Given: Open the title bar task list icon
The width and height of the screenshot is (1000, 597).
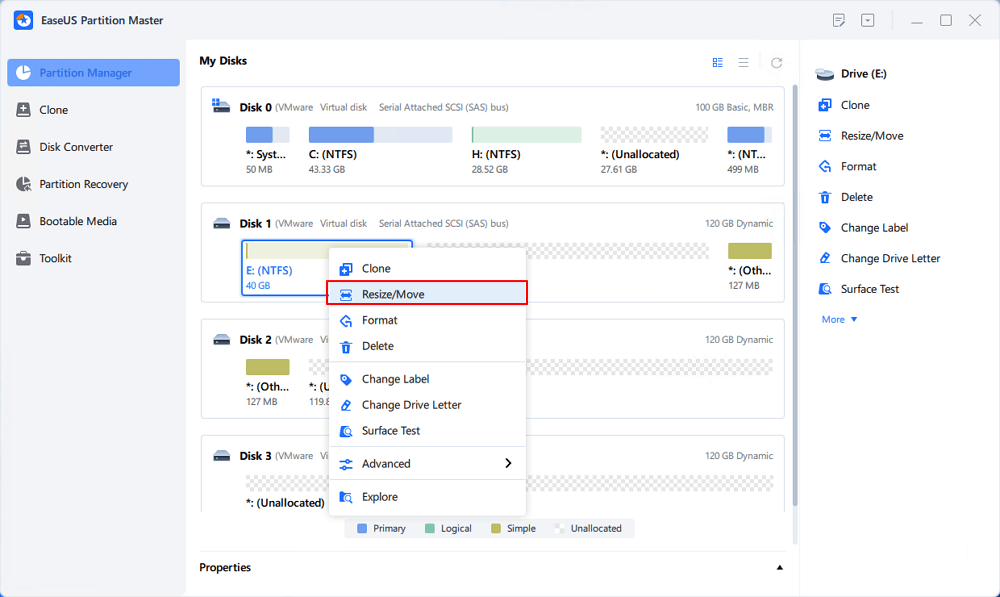Looking at the screenshot, I should coord(839,20).
